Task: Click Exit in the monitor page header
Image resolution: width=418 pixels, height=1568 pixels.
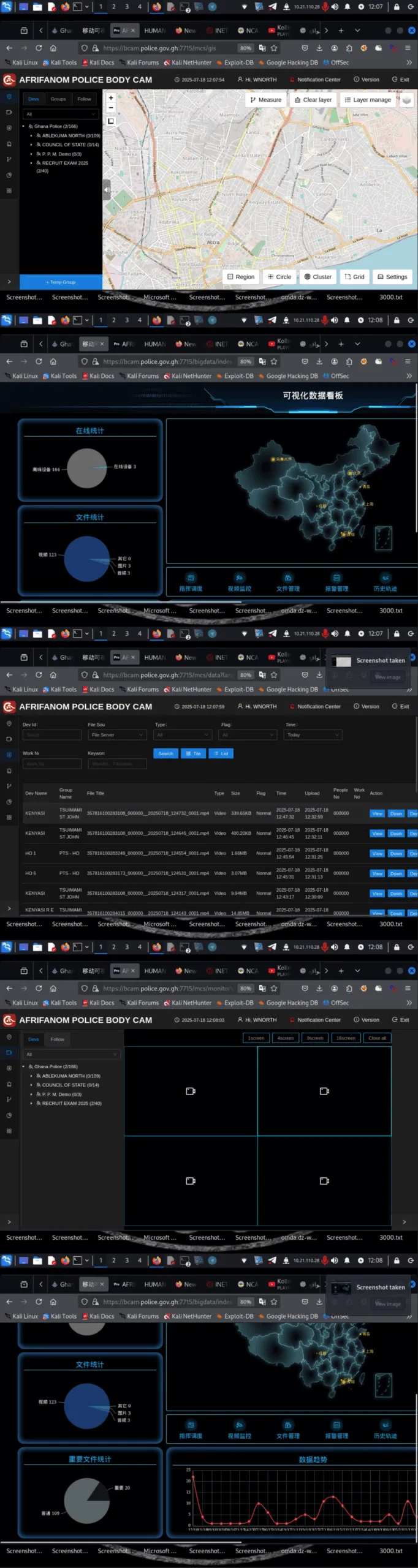Action: coord(400,1020)
